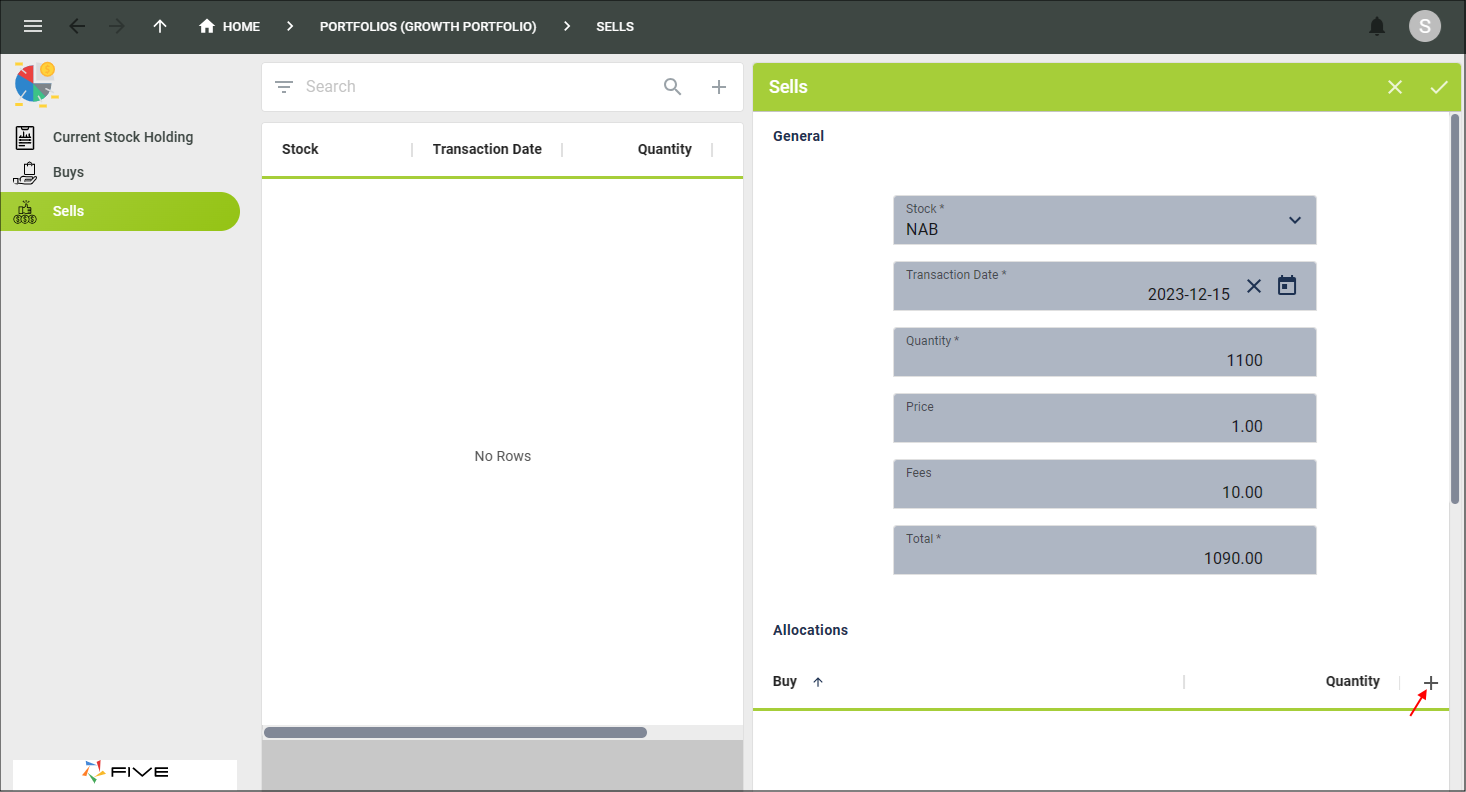Sort list by Stock column header
The image size is (1466, 792).
[x=300, y=149]
